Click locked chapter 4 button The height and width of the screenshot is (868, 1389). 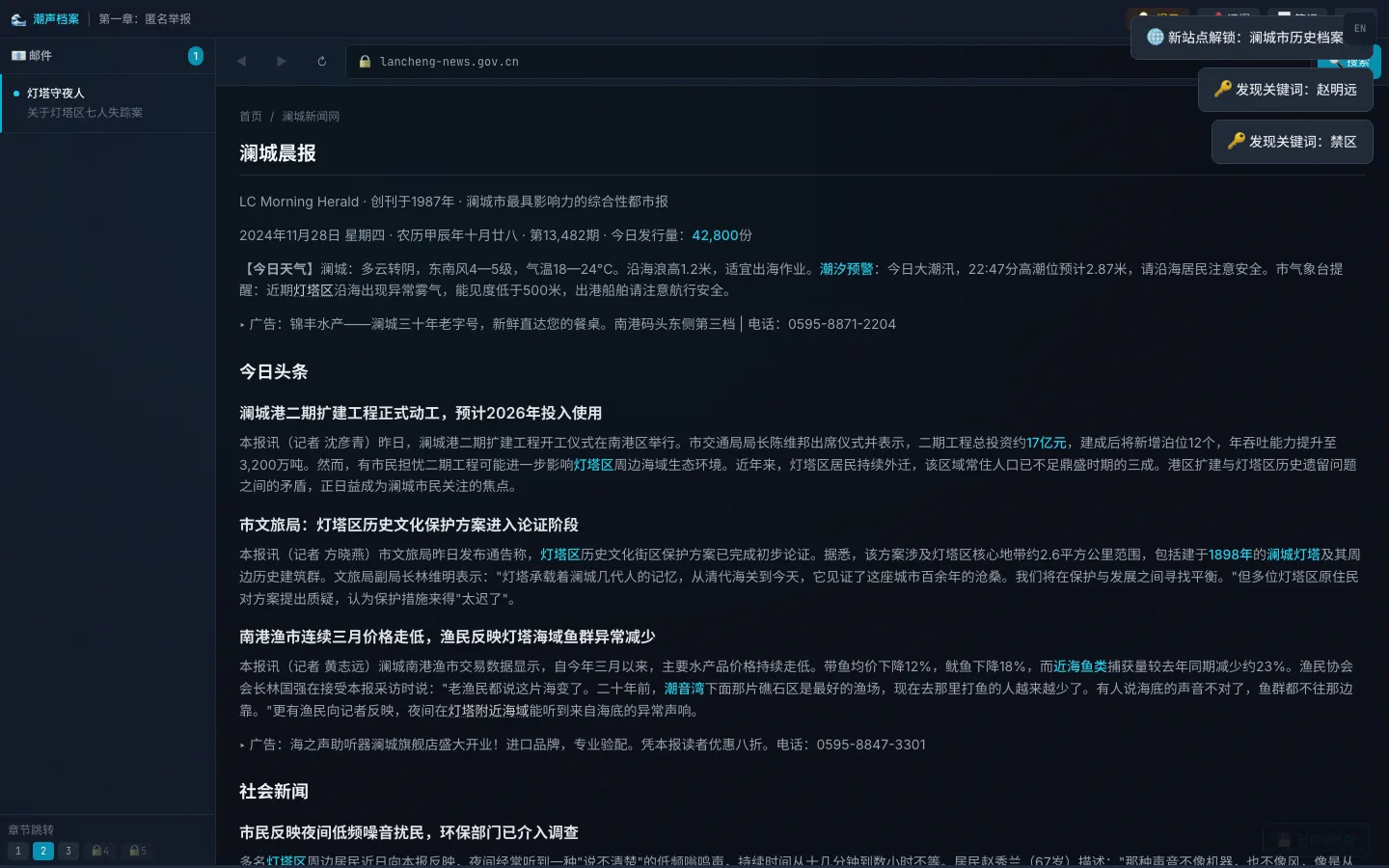pos(100,851)
